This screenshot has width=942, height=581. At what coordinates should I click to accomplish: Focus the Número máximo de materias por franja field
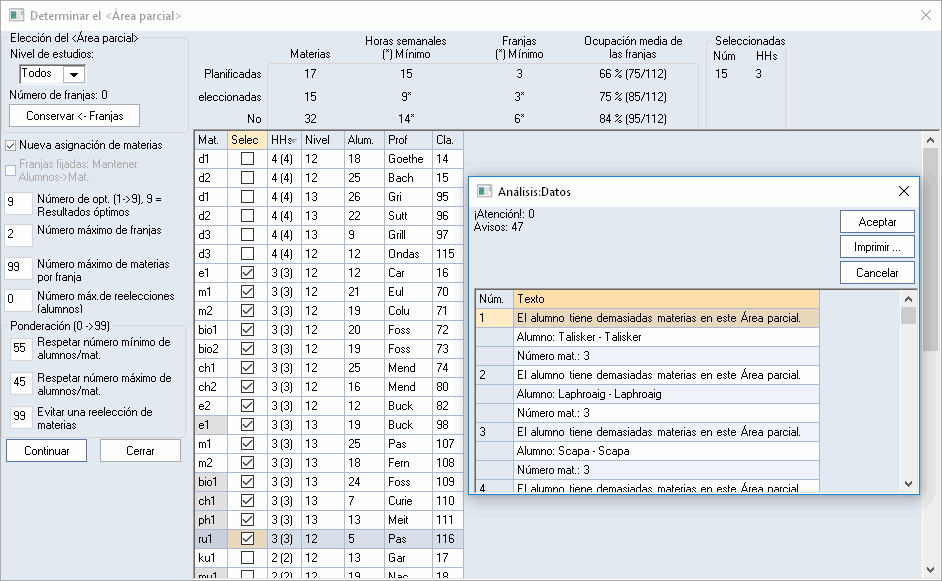point(18,267)
